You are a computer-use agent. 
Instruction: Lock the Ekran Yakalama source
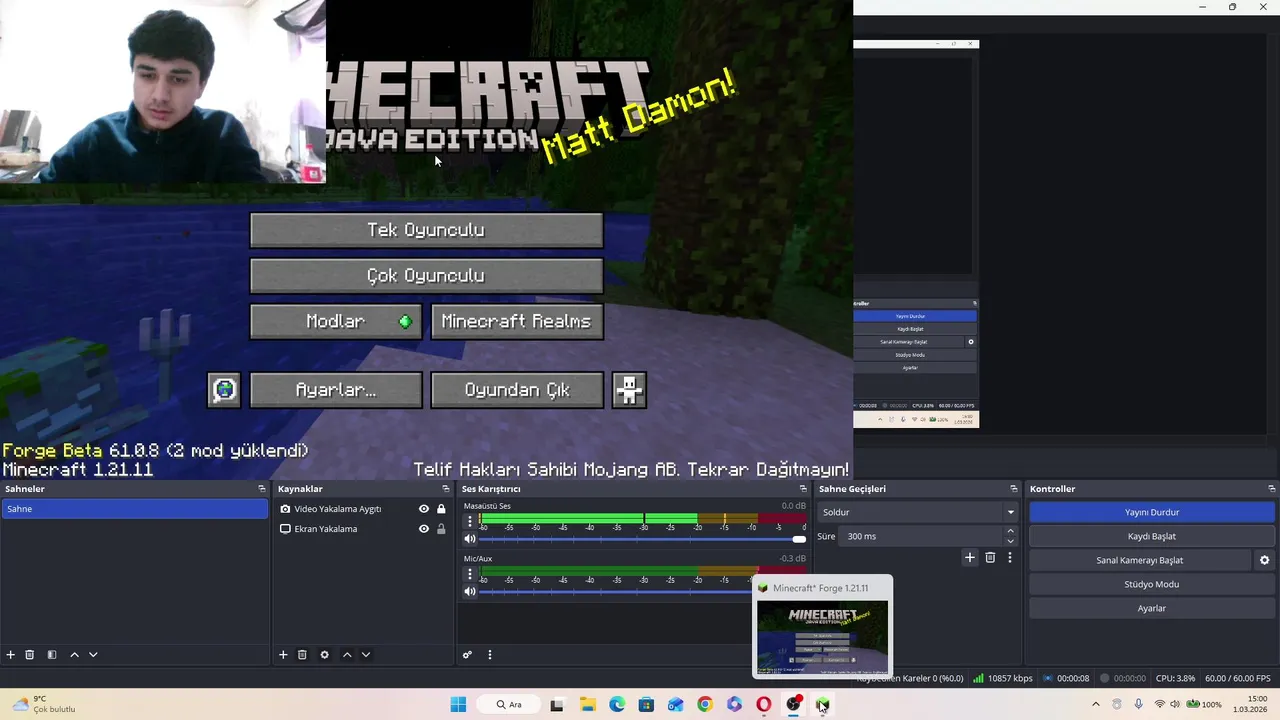click(x=441, y=529)
